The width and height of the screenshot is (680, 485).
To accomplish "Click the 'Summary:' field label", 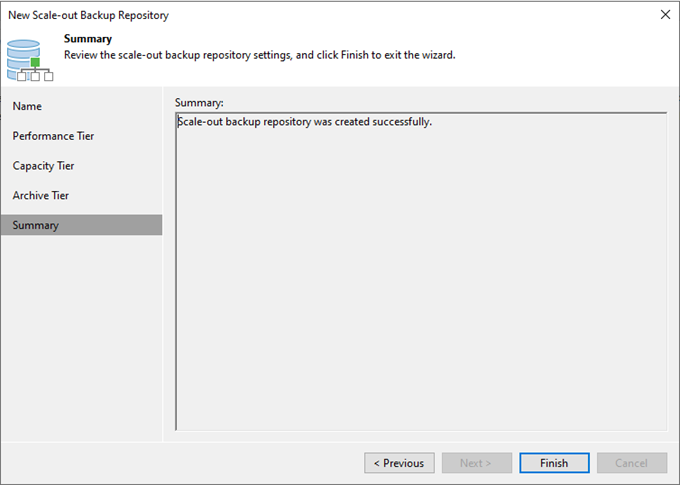I will [x=199, y=103].
